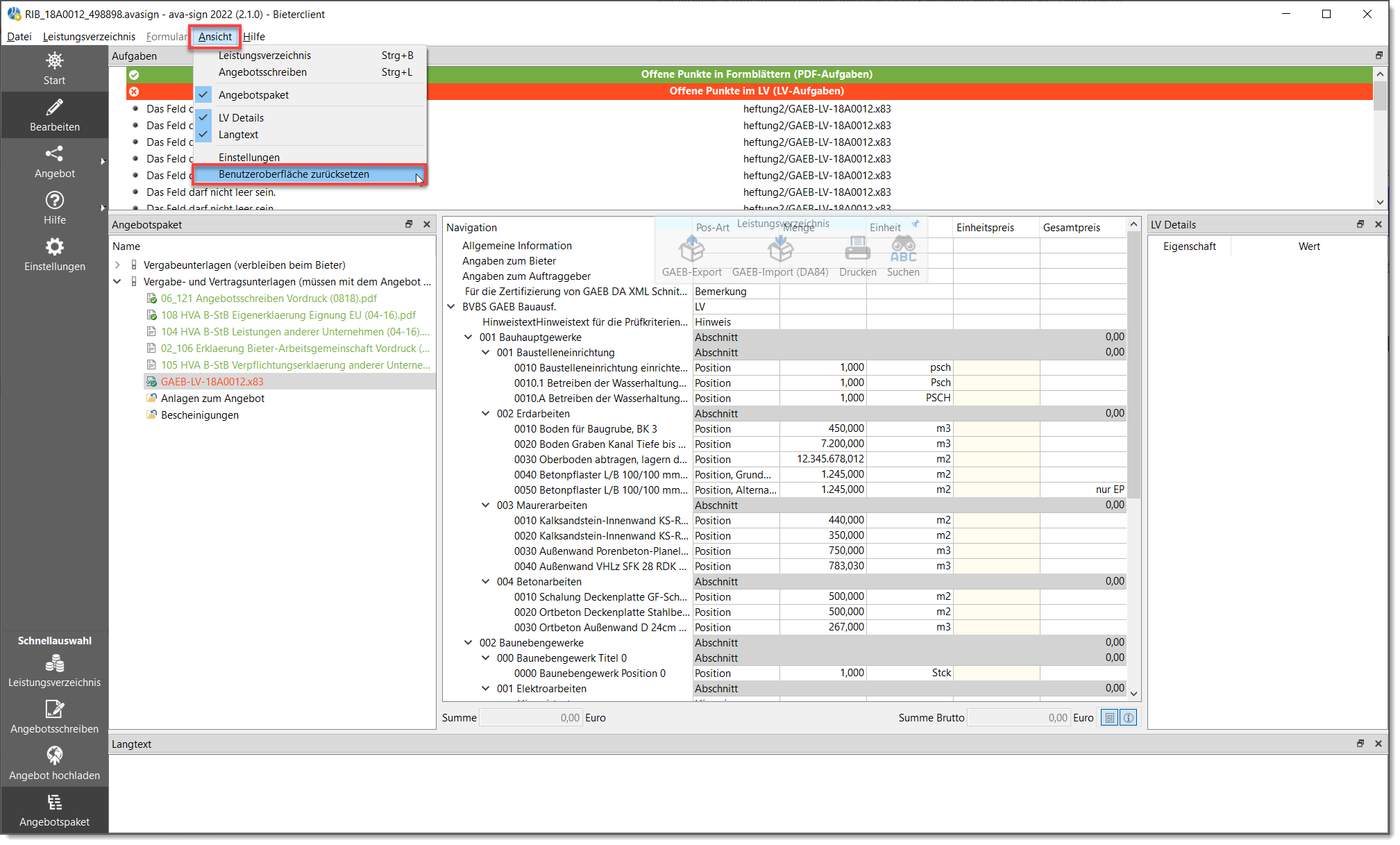
Task: Open the Datei menu
Action: pos(19,37)
